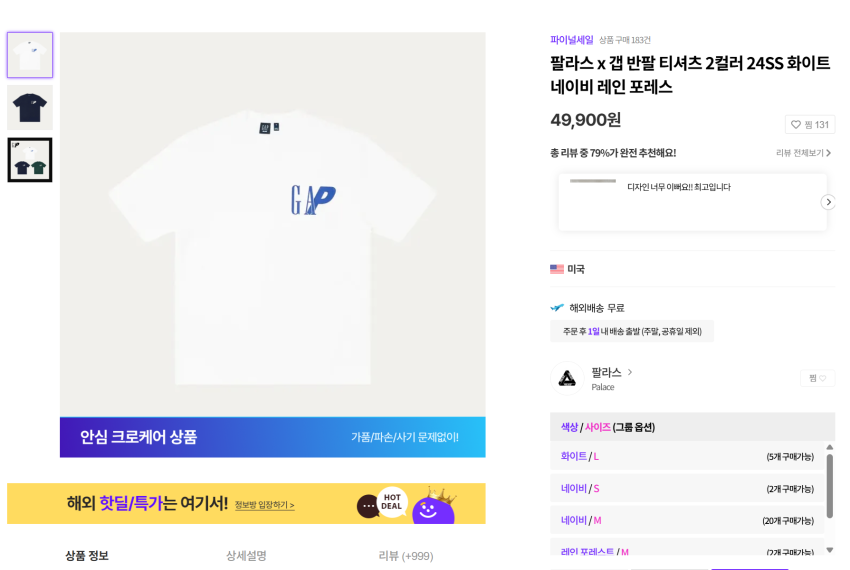
Task: Toggle the Palace brand 찜 button
Action: [x=817, y=378]
